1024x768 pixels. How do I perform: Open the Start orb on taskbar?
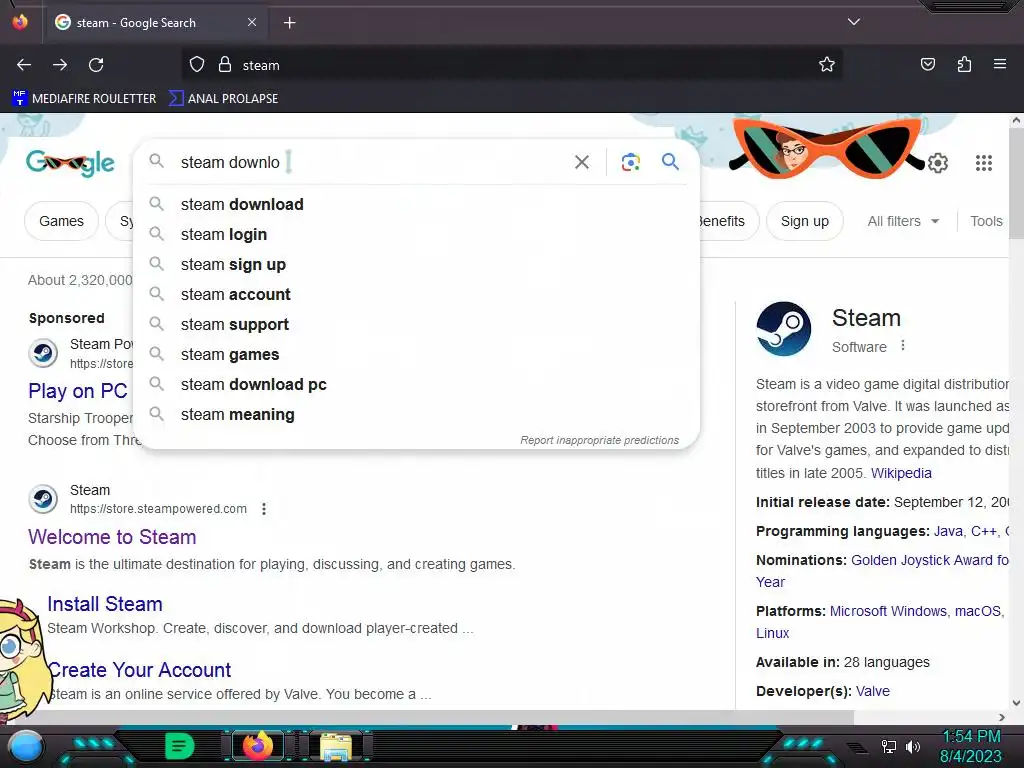tap(26, 746)
